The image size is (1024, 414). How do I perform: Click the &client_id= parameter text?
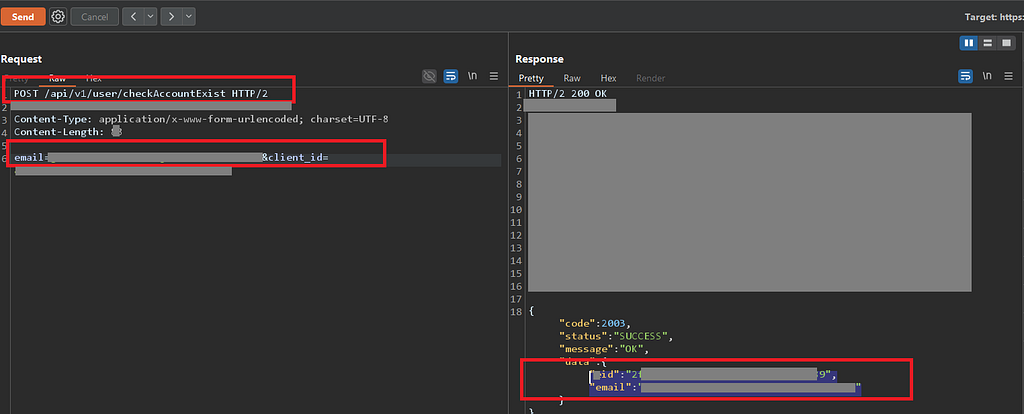(x=295, y=157)
